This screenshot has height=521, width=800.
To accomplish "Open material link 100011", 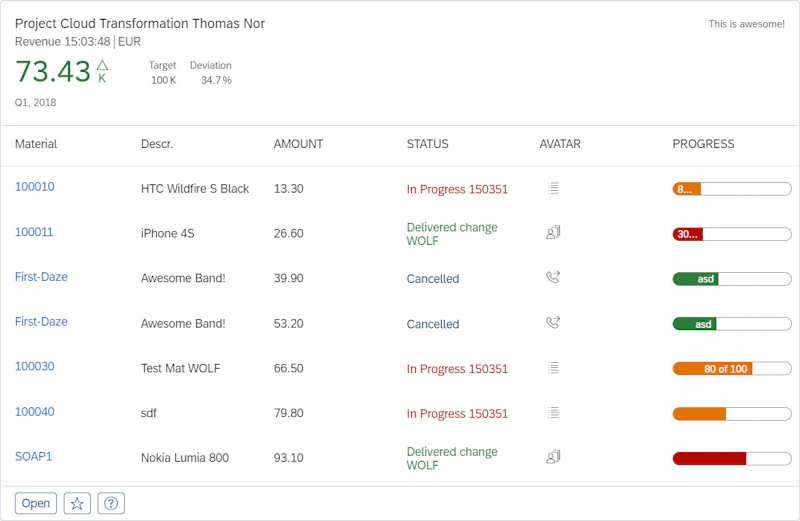I will tap(34, 232).
